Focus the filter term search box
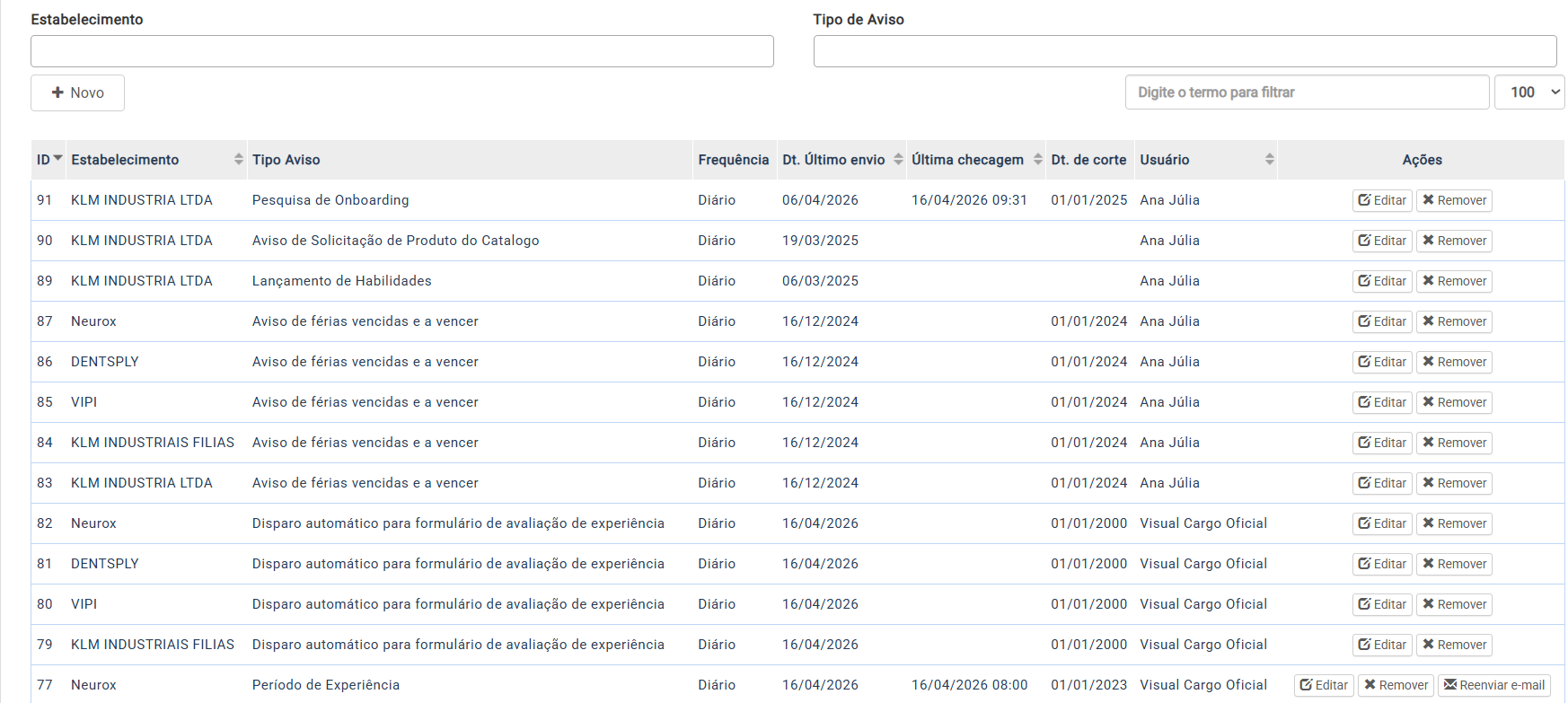Image resolution: width=1568 pixels, height=703 pixels. [1306, 92]
